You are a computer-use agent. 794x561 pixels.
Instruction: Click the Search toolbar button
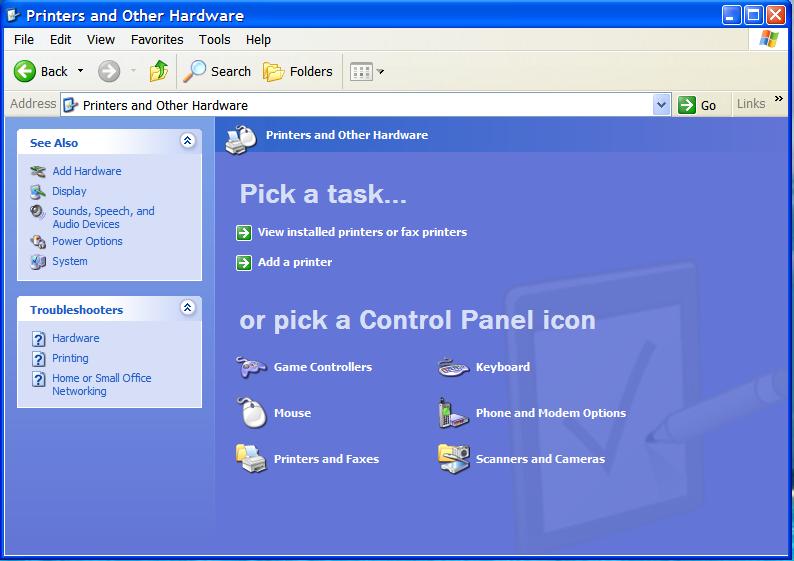tap(217, 71)
